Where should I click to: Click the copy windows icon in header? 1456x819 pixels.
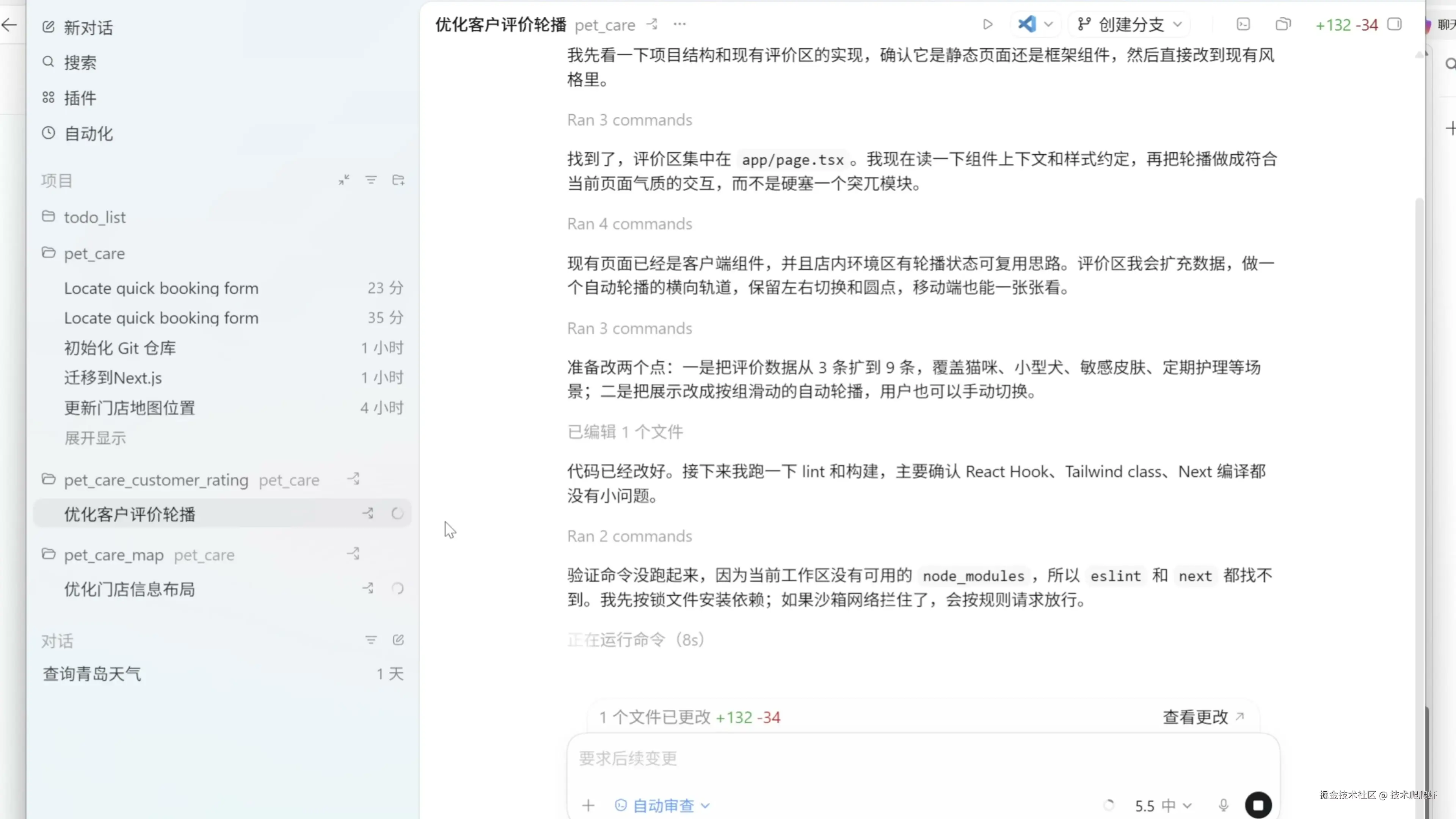point(1283,24)
